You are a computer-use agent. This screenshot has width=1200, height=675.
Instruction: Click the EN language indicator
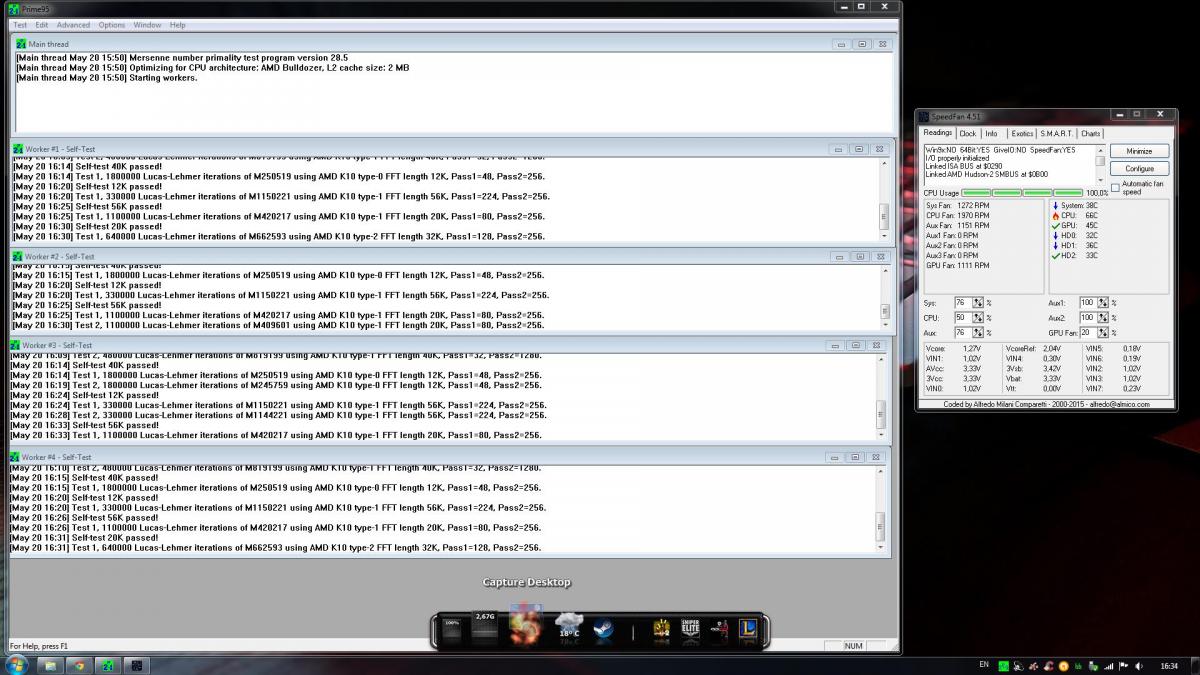[x=984, y=665]
